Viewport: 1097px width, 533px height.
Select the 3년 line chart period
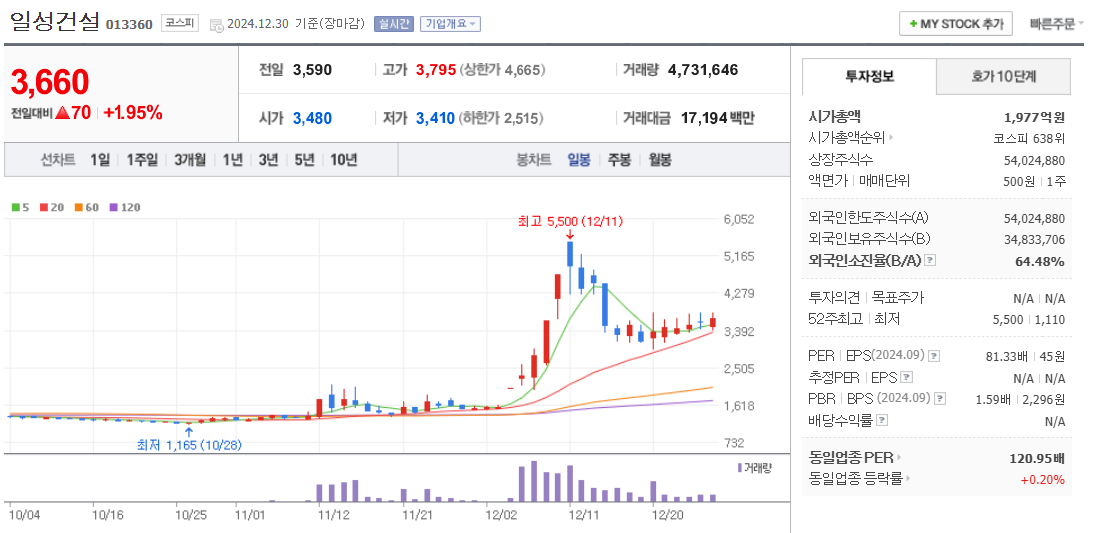pos(268,159)
